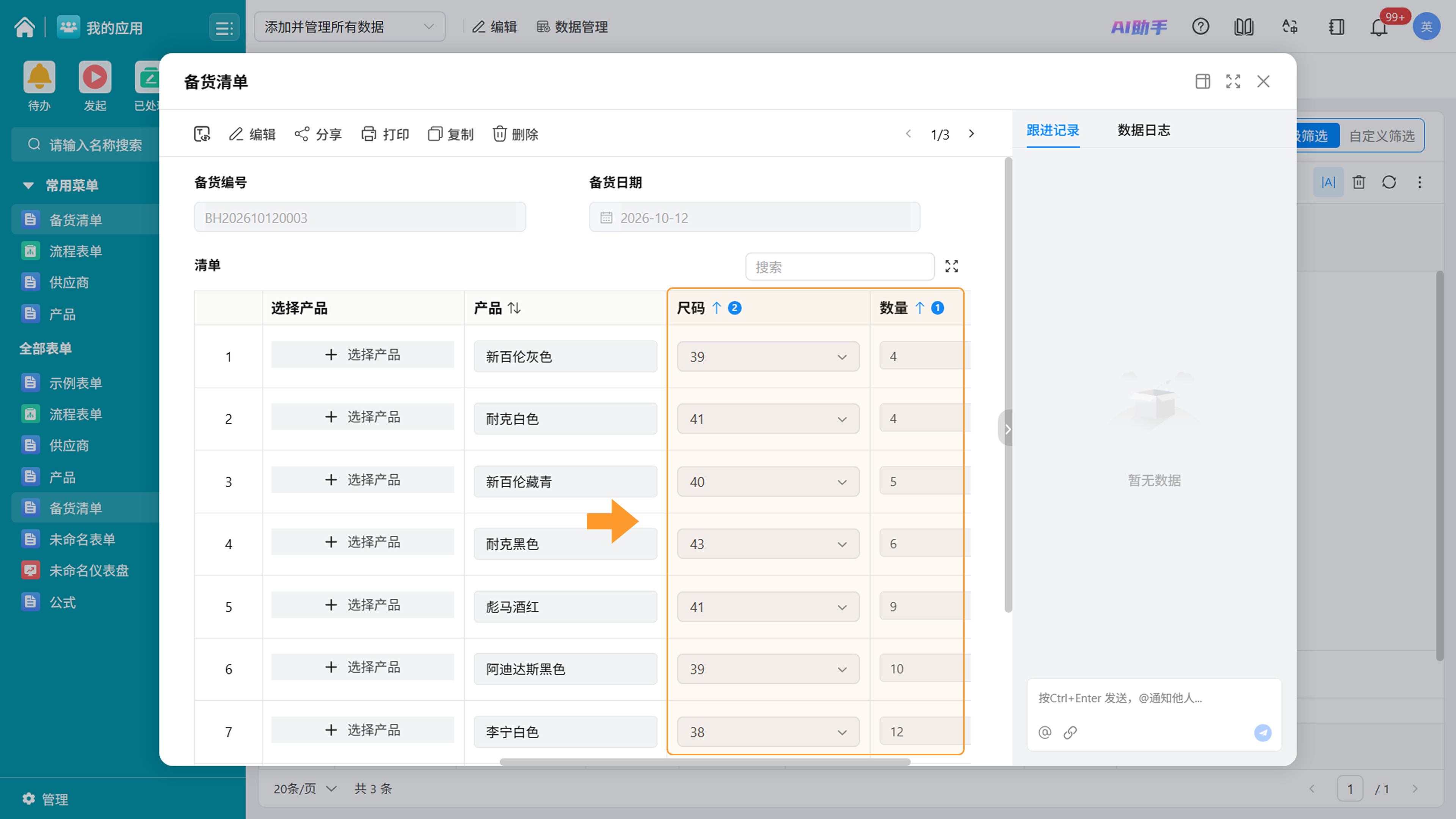
Task: Go to the home icon
Action: (x=25, y=27)
